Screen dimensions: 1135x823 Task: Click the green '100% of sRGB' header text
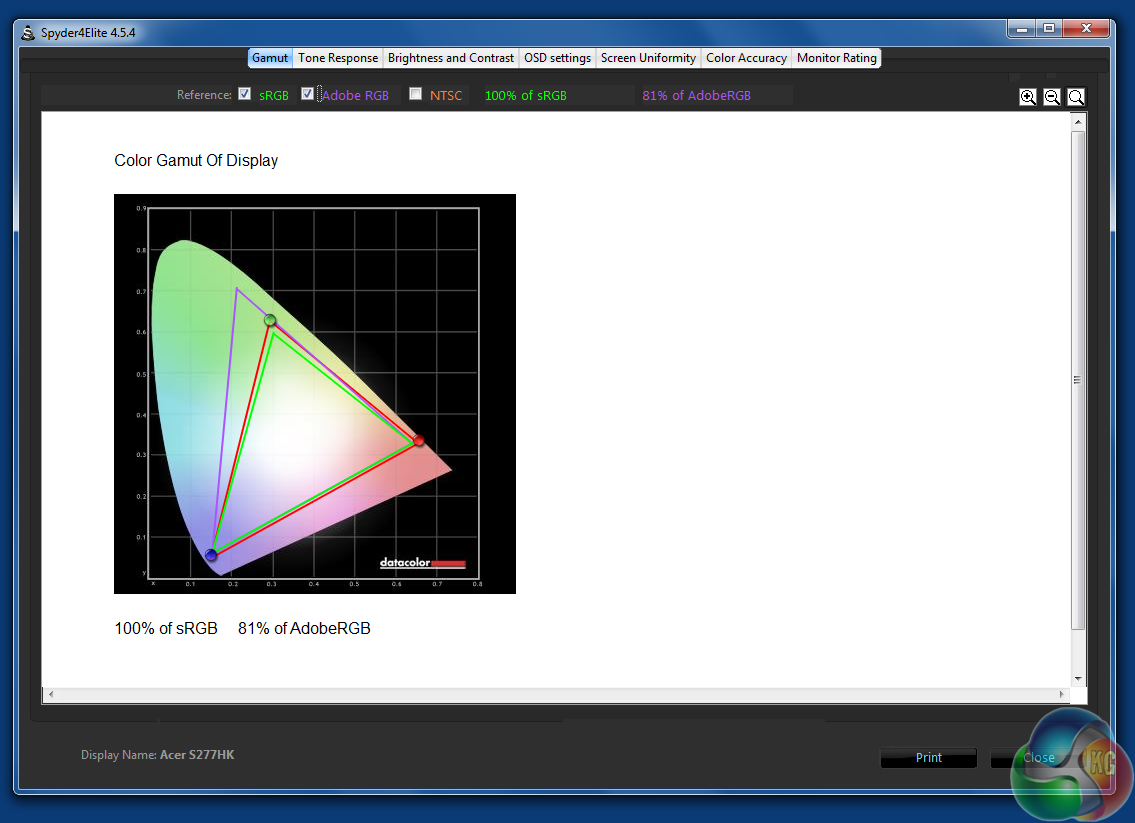[x=526, y=96]
